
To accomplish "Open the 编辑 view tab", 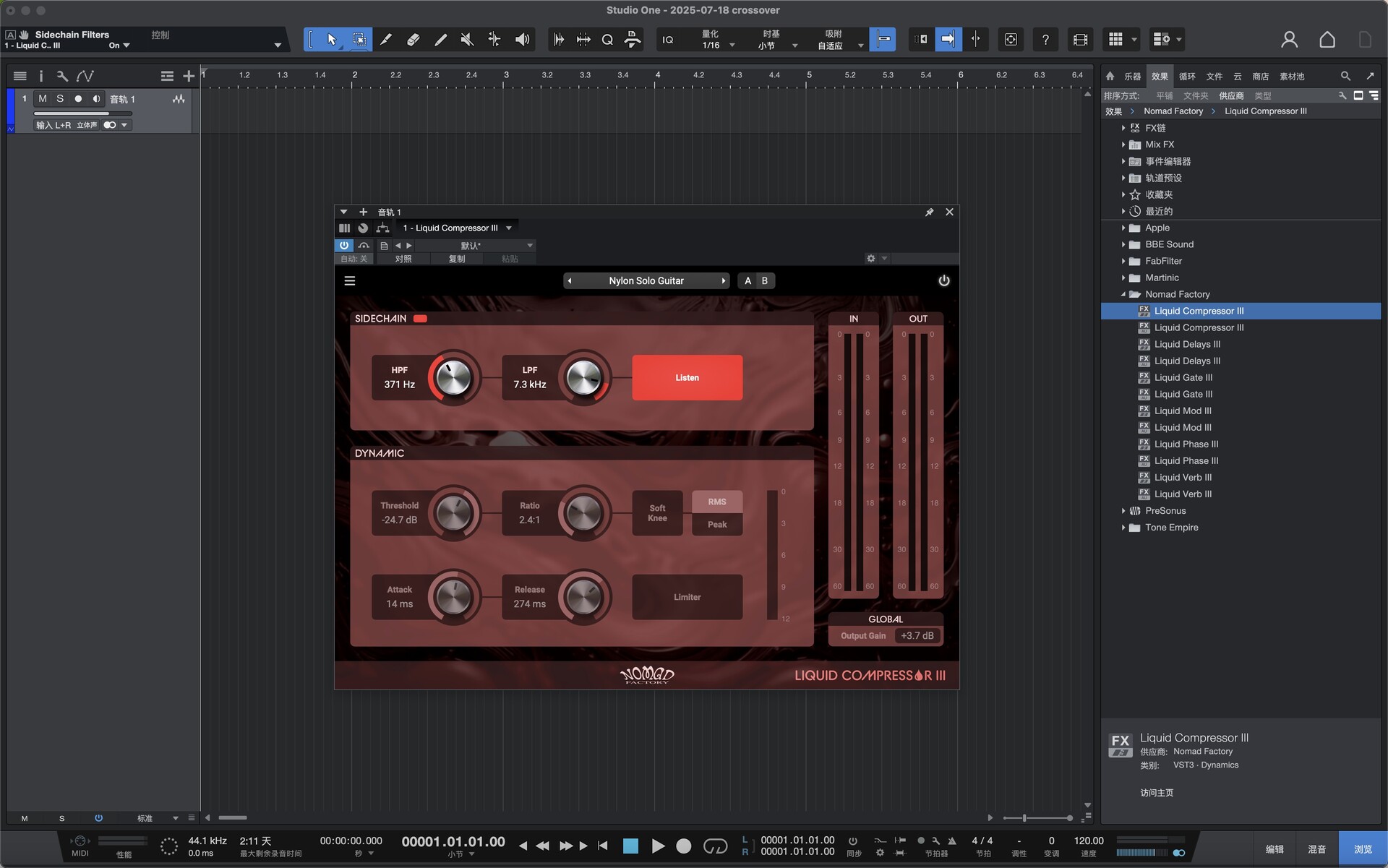I will coord(1275,849).
